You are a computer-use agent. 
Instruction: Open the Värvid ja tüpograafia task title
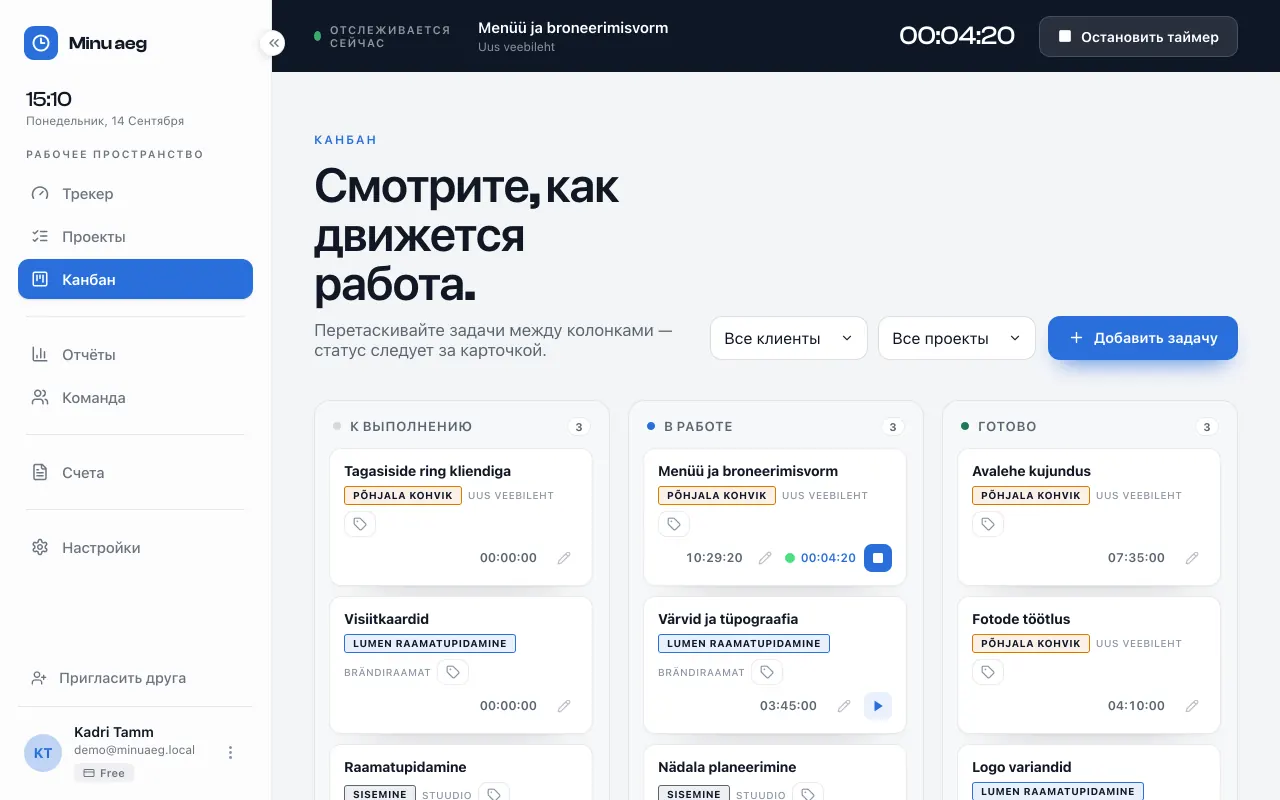click(x=728, y=619)
